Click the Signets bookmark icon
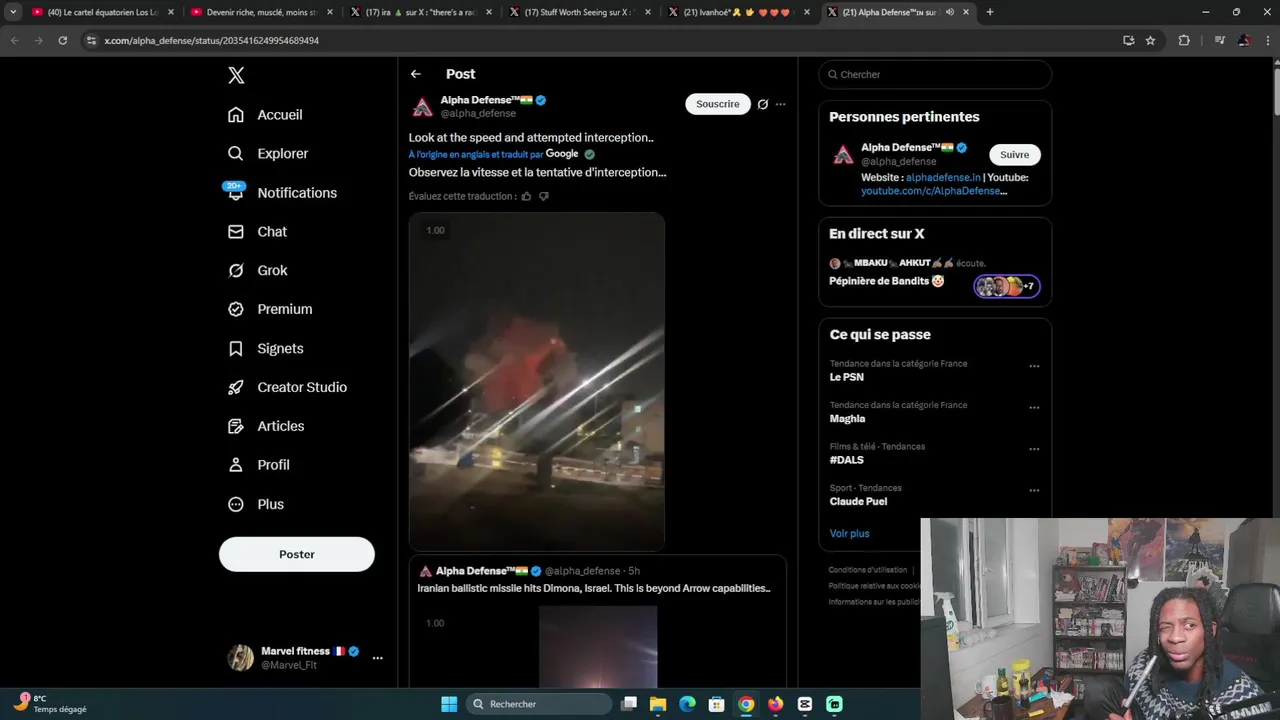 (x=236, y=349)
